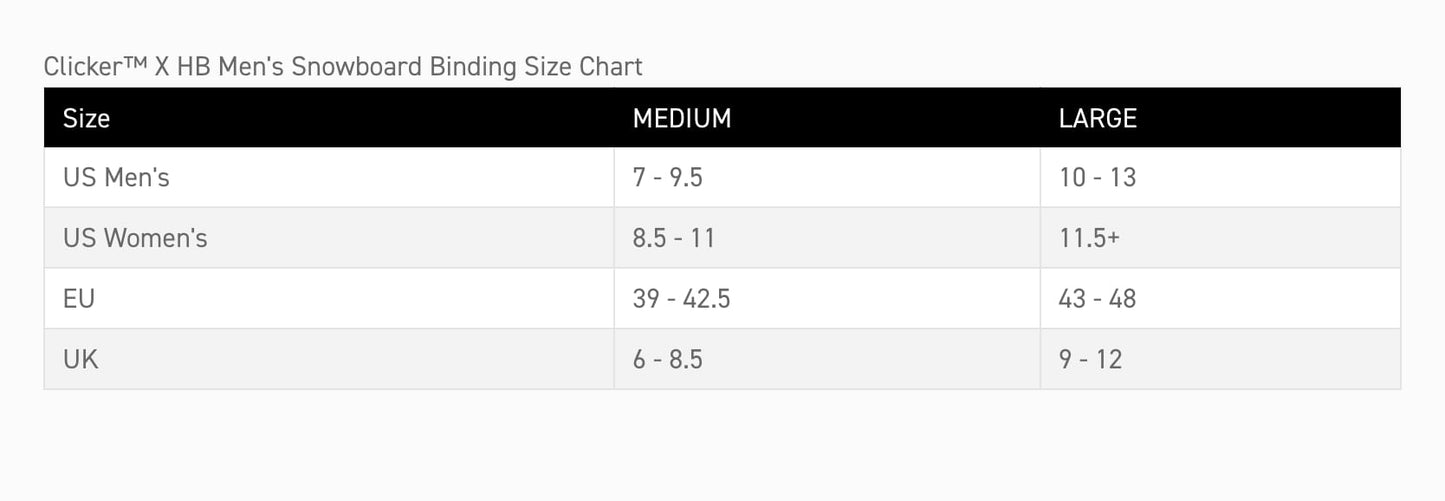Select the MEDIUM column header
This screenshot has height=501, width=1445.
(682, 118)
